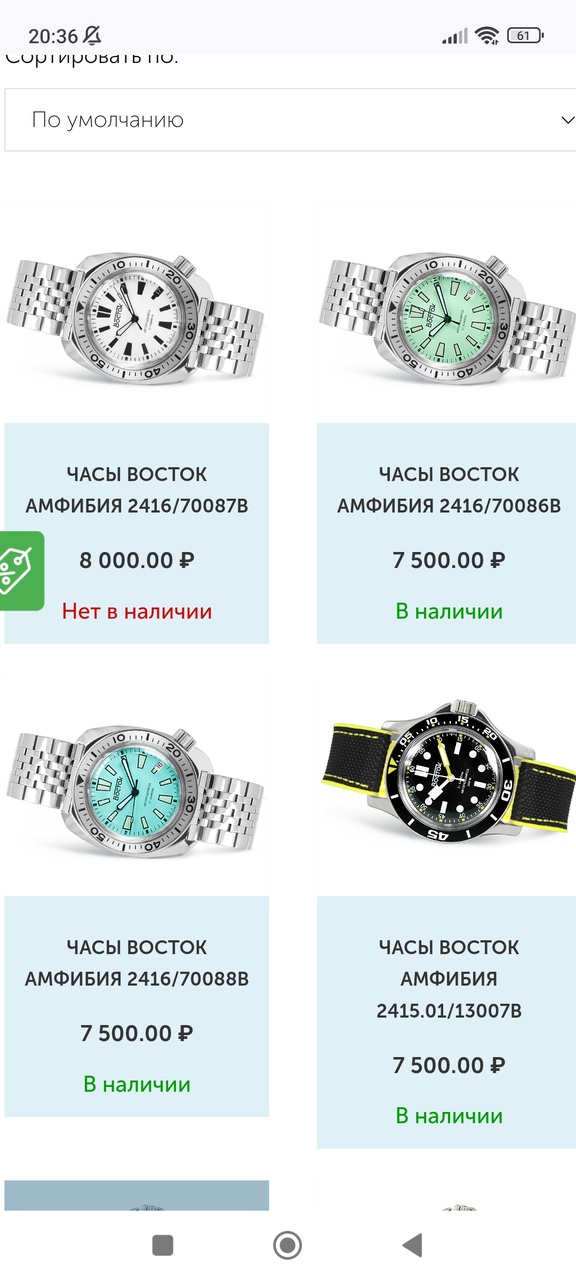Image resolution: width=576 pixels, height=1280 pixels.
Task: Open link 'Часы Восток Амфибия 2416/70088B'
Action: 137,962
